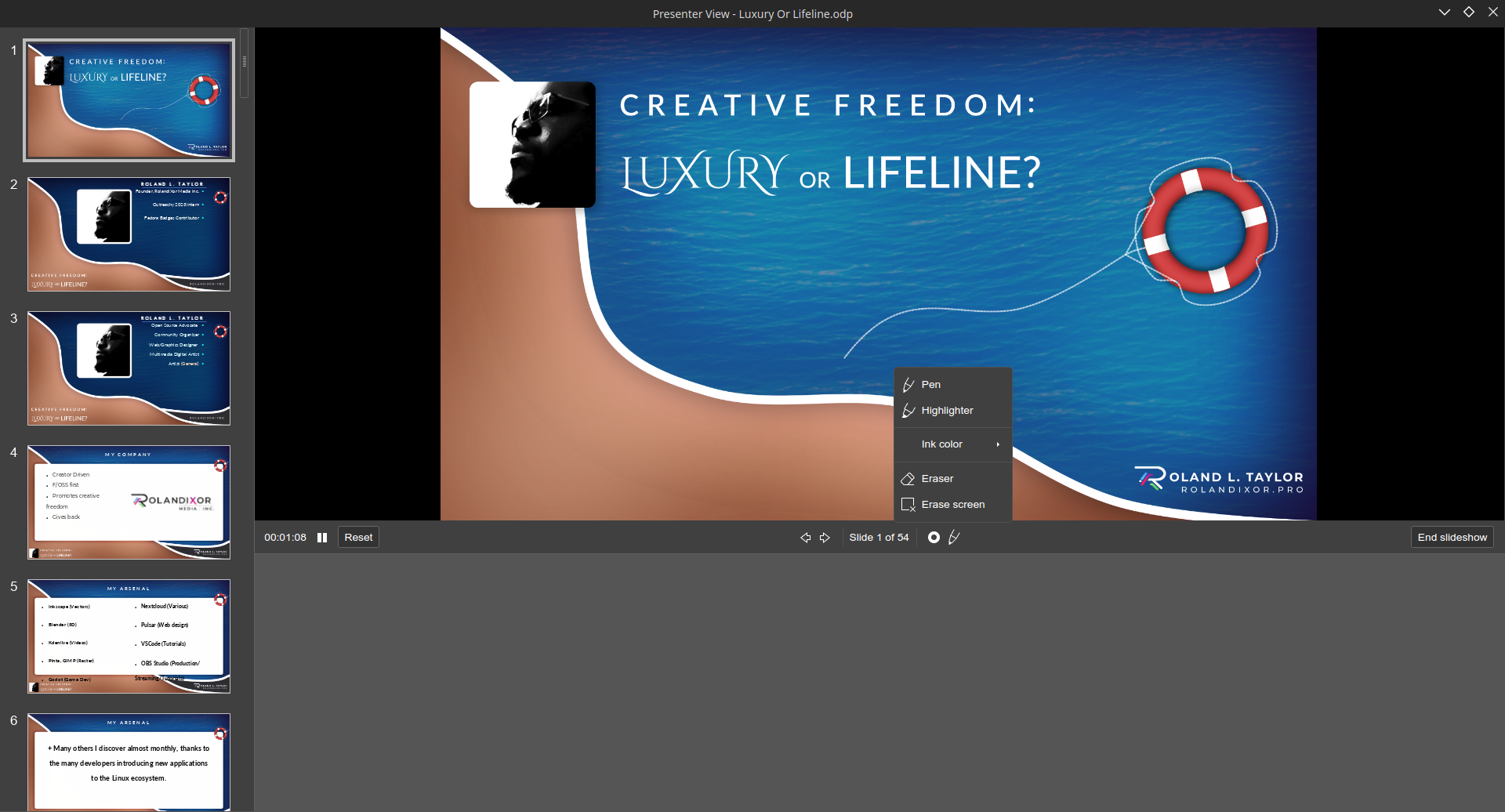Click the diamond maximize icon in the title bar
1505x812 pixels.
coord(1470,13)
